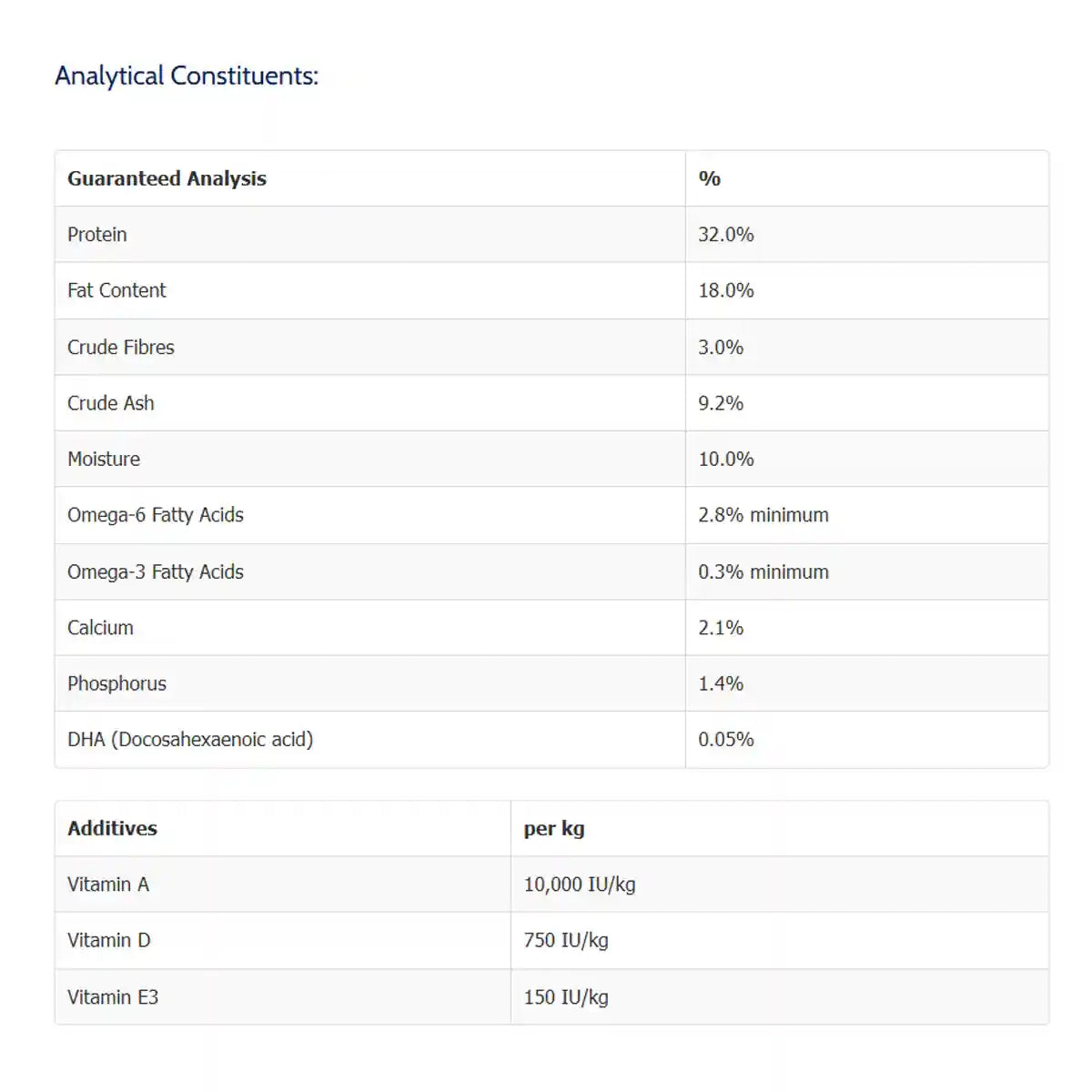Screen dimensions: 1092x1092
Task: Click the Vitamin E3 row label
Action: click(113, 997)
